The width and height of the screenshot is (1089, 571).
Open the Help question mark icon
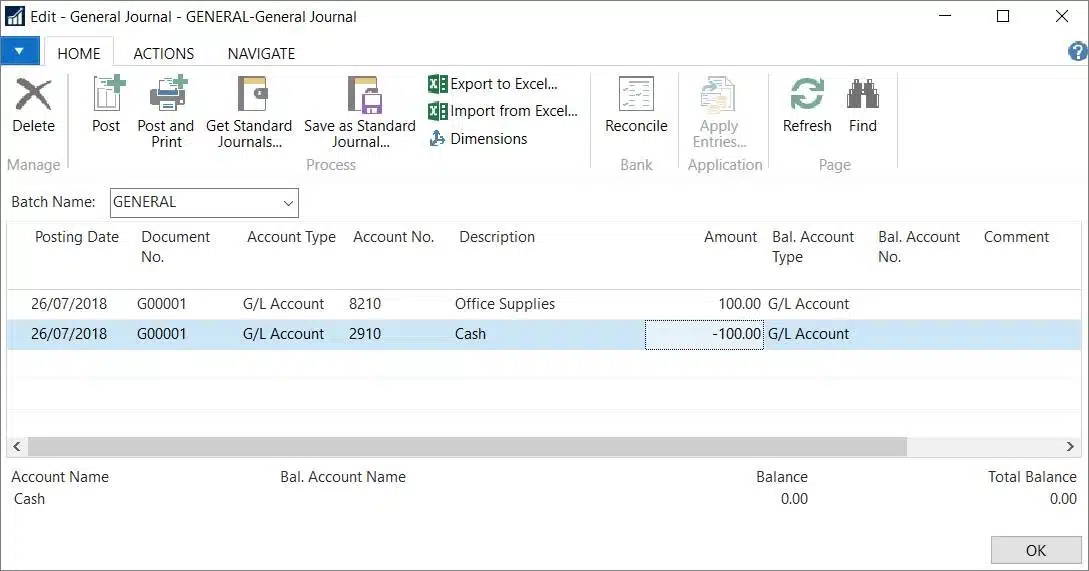click(1077, 52)
